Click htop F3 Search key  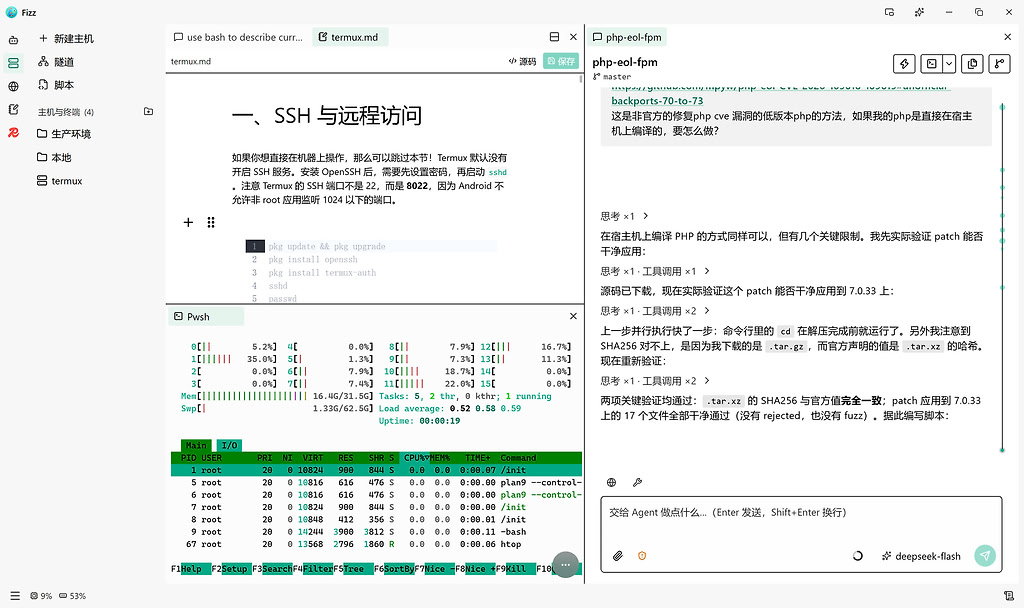[x=272, y=569]
